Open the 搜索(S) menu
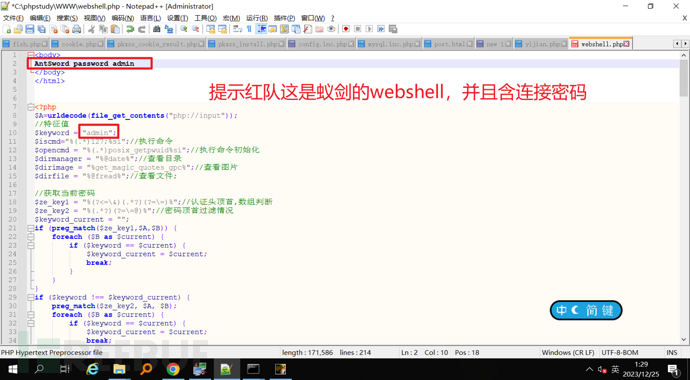 point(67,18)
